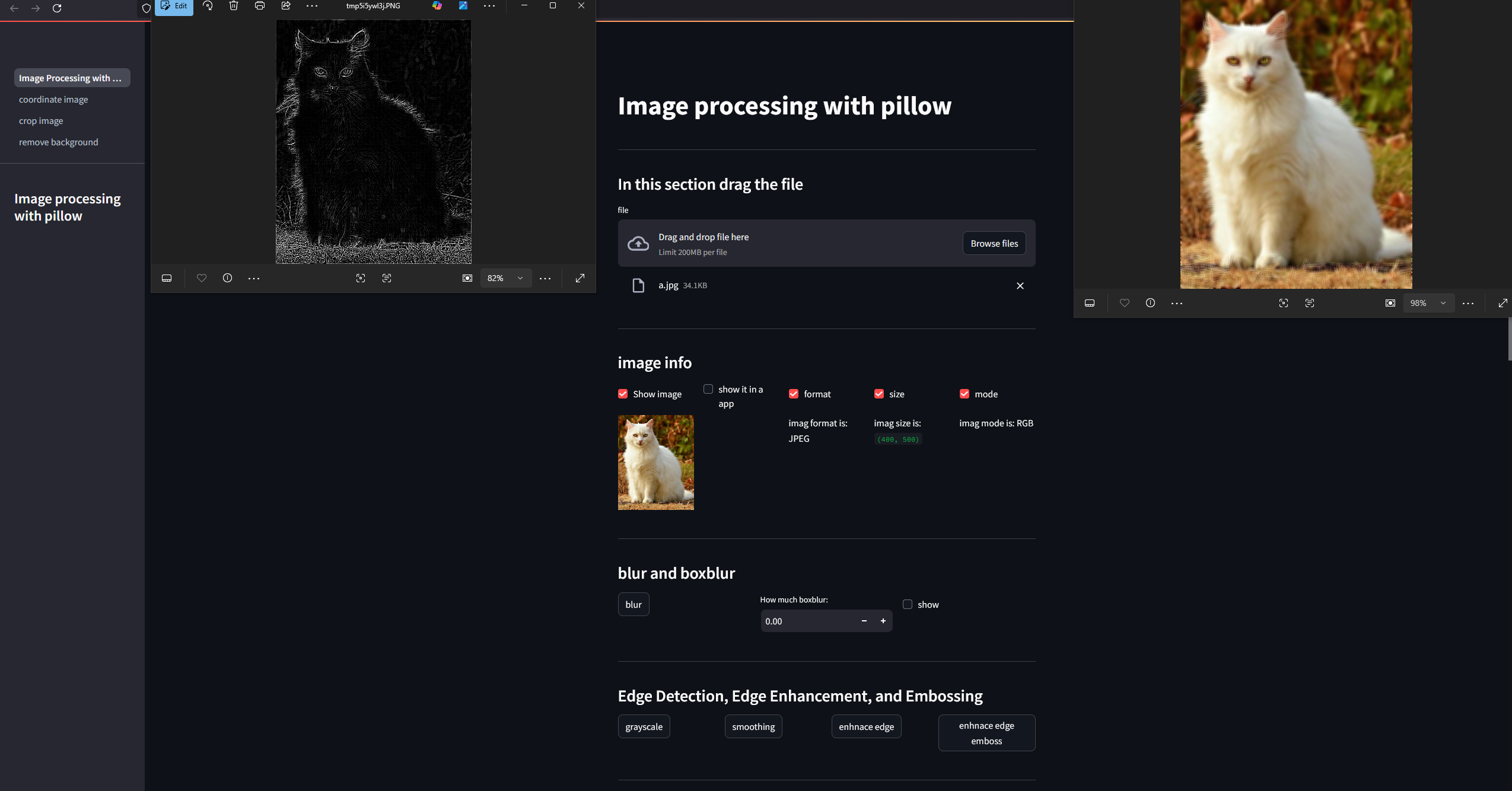
Task: Open the 98% zoom dropdown
Action: (x=1429, y=303)
